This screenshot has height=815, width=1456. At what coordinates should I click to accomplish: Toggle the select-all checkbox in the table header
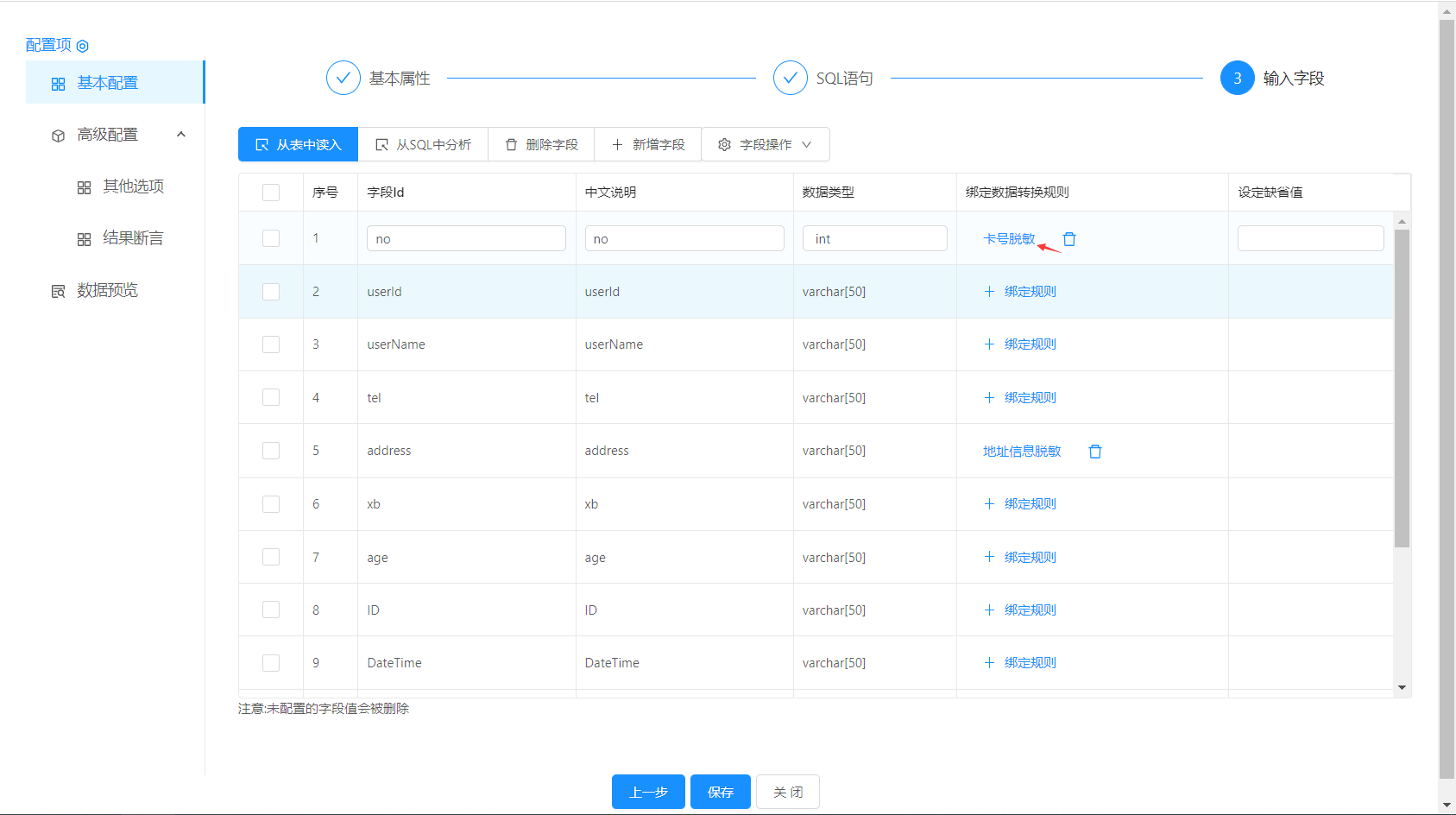pyautogui.click(x=271, y=193)
